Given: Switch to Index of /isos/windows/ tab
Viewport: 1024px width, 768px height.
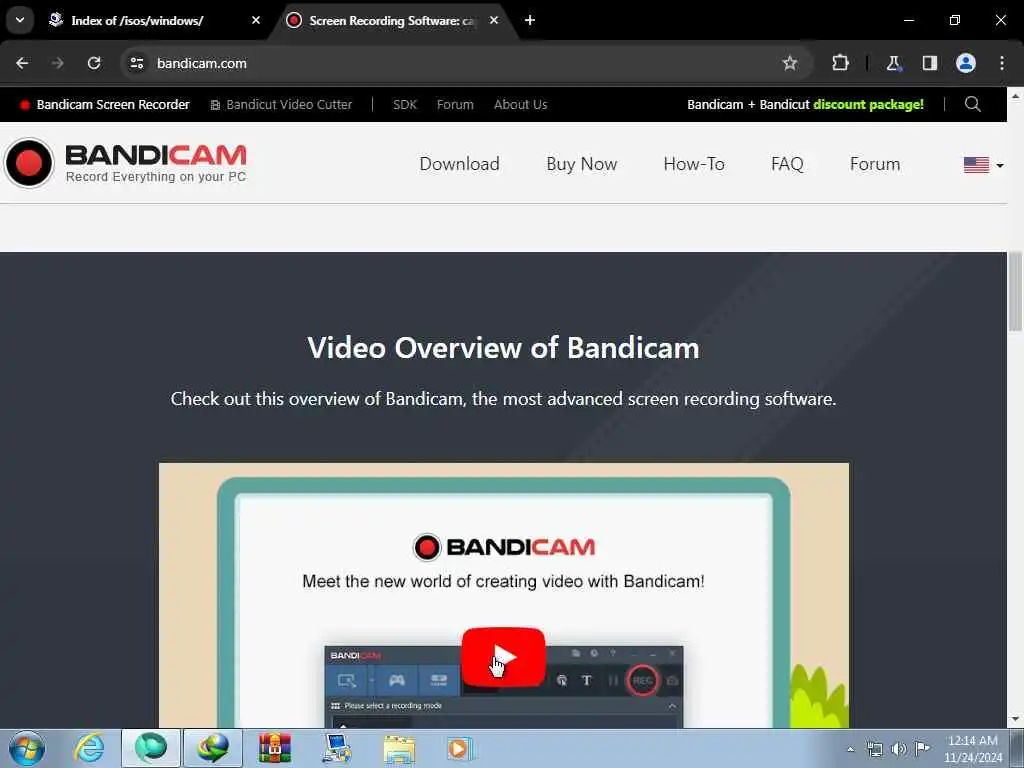Looking at the screenshot, I should 137,21.
